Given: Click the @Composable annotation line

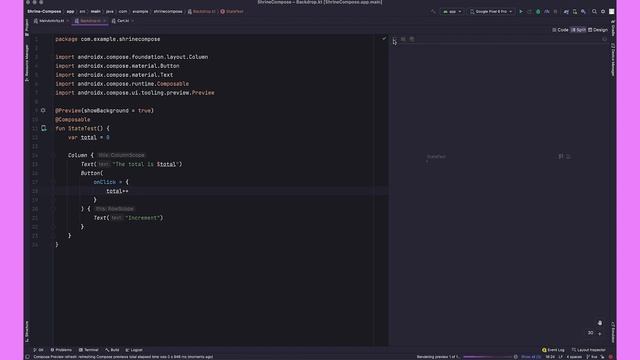Looking at the screenshot, I should [73, 120].
